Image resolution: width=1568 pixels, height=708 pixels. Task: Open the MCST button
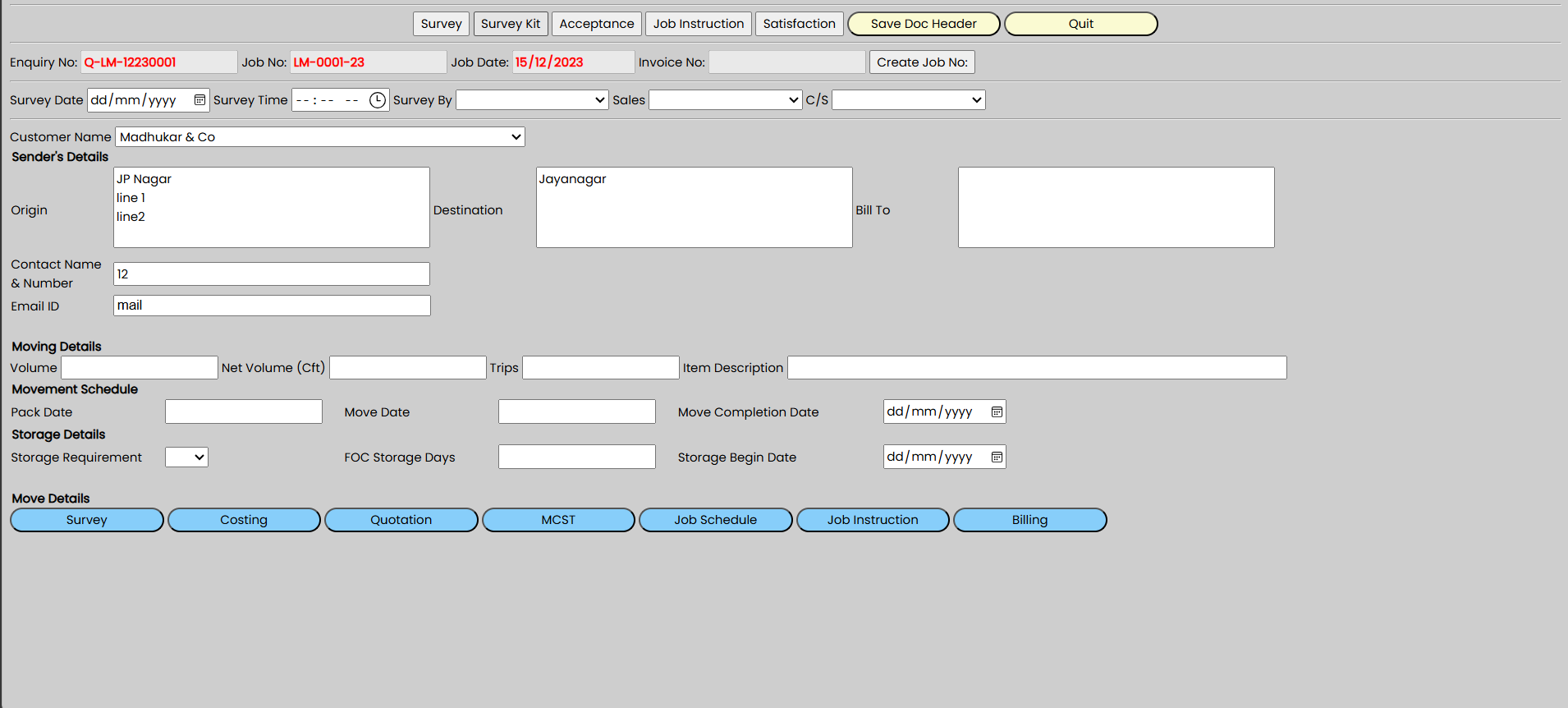tap(558, 520)
